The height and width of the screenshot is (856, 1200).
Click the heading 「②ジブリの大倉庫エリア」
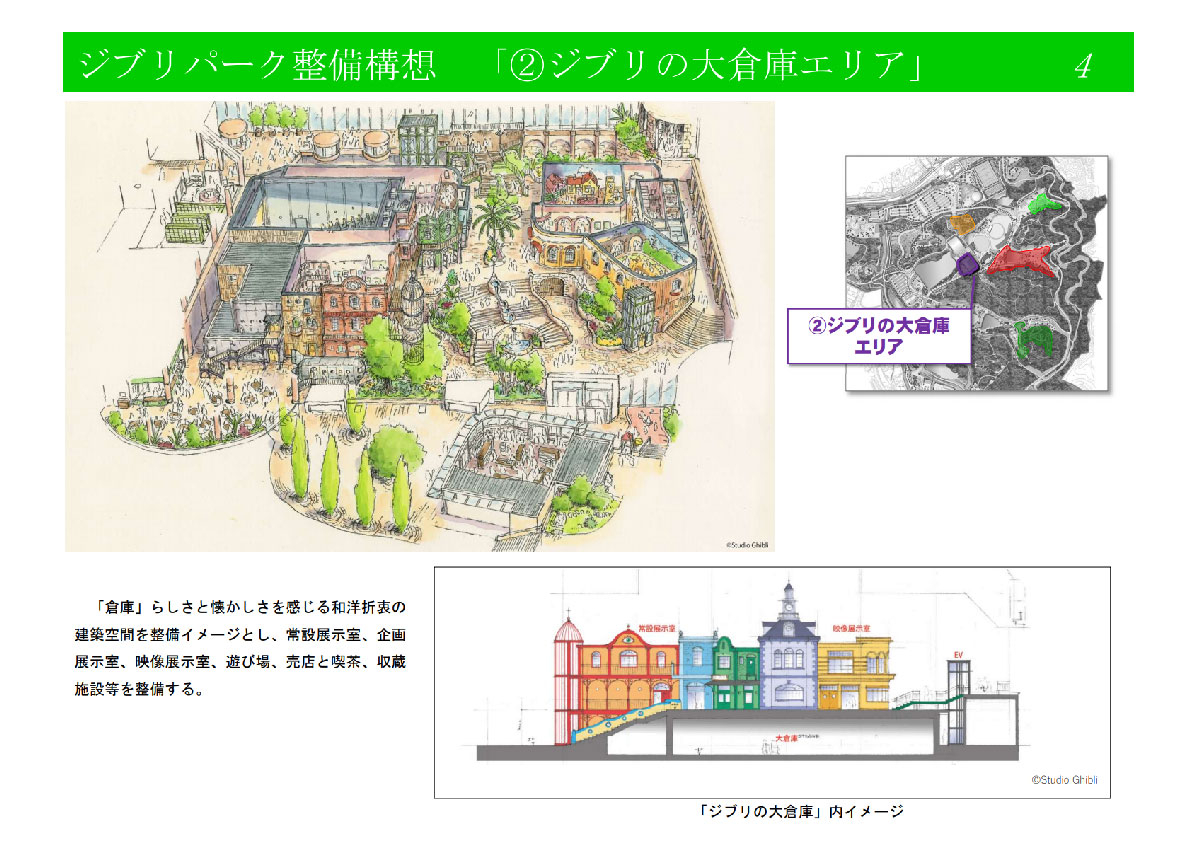point(710,65)
